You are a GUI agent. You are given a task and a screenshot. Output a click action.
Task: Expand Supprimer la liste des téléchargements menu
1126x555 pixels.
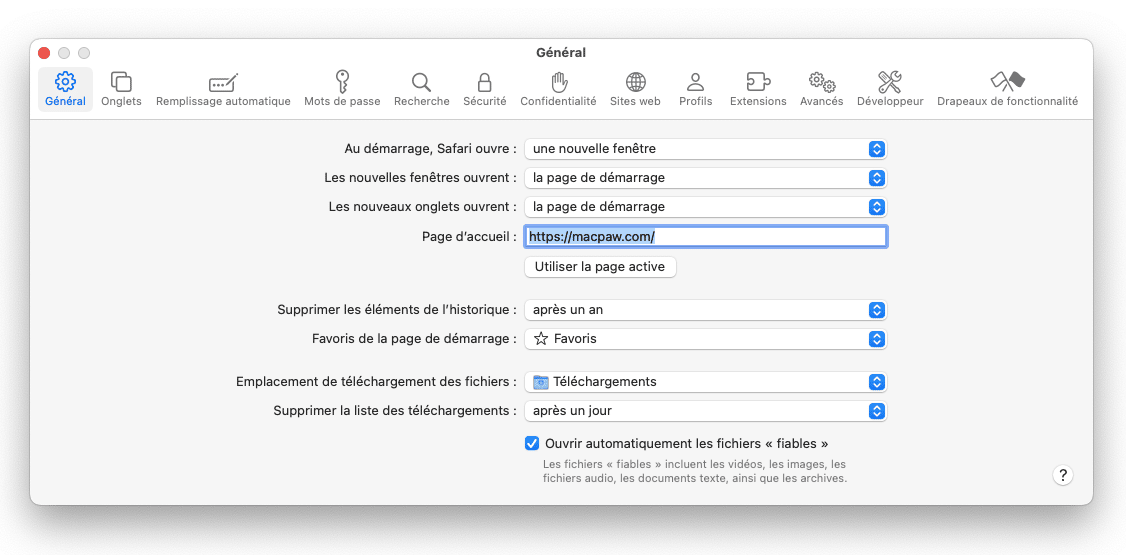coord(706,411)
